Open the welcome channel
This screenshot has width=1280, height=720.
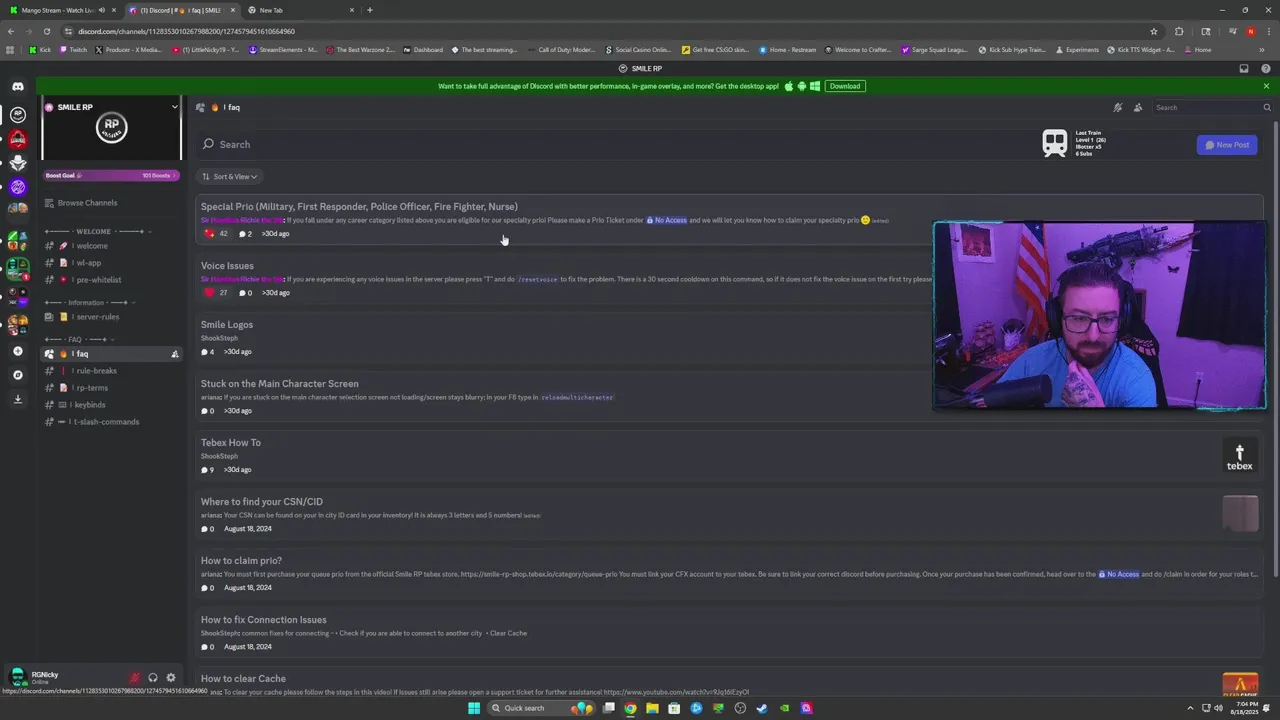click(x=111, y=246)
